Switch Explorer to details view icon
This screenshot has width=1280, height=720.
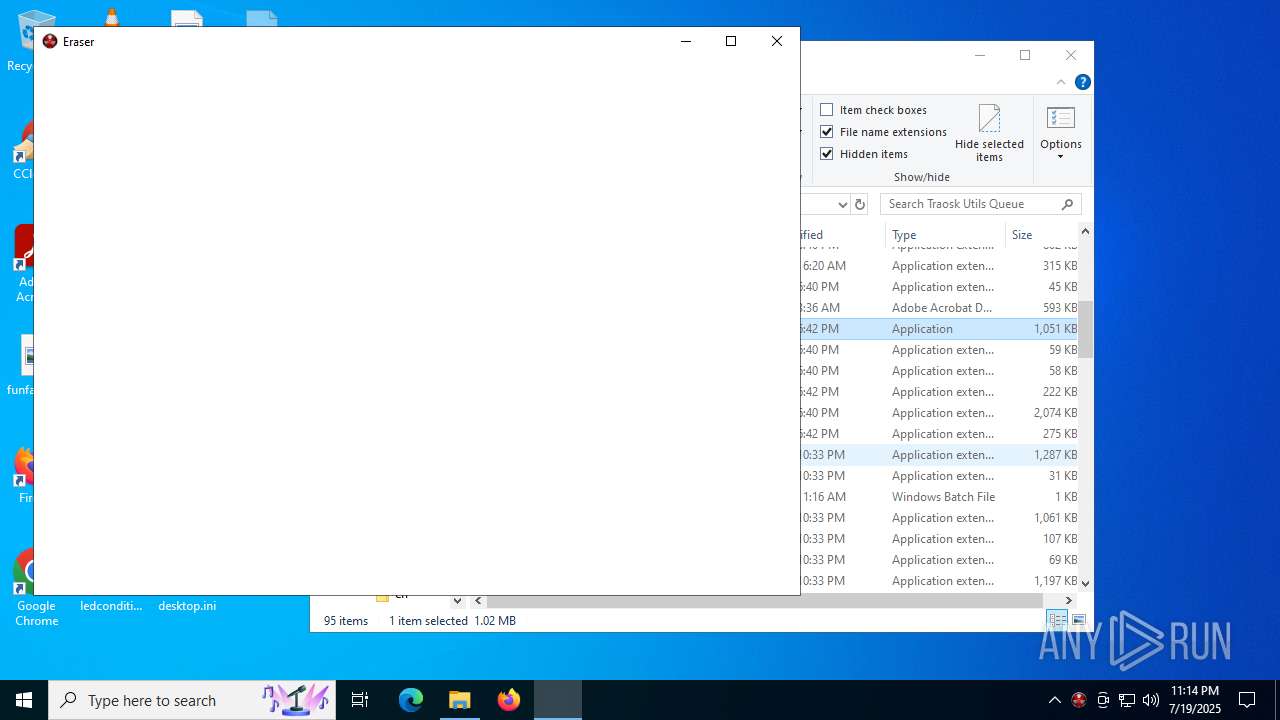pos(1057,621)
